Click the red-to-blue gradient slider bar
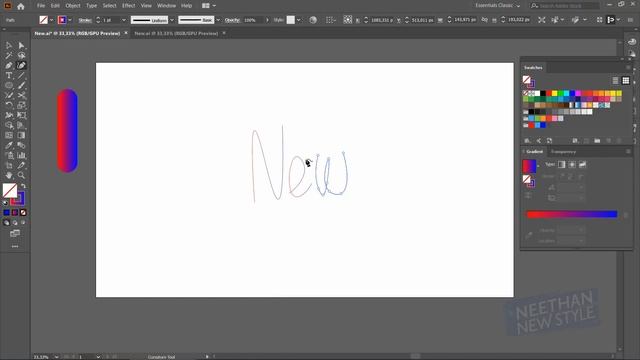The height and width of the screenshot is (360, 640). pyautogui.click(x=572, y=214)
